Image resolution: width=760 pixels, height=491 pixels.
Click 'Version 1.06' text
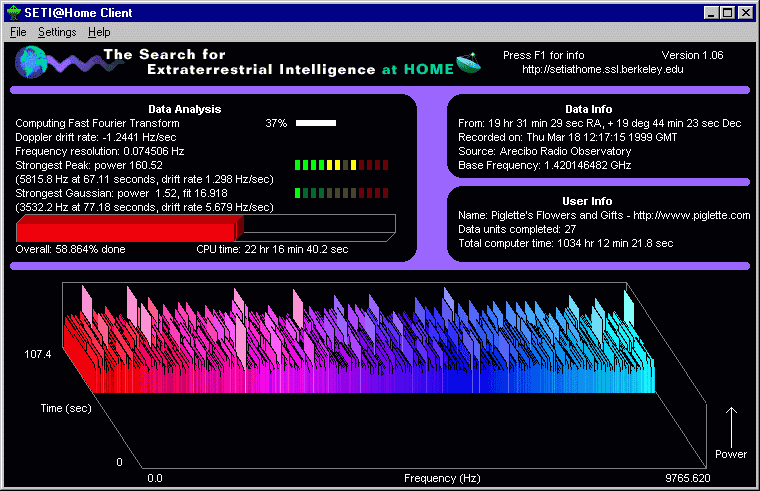click(x=692, y=55)
